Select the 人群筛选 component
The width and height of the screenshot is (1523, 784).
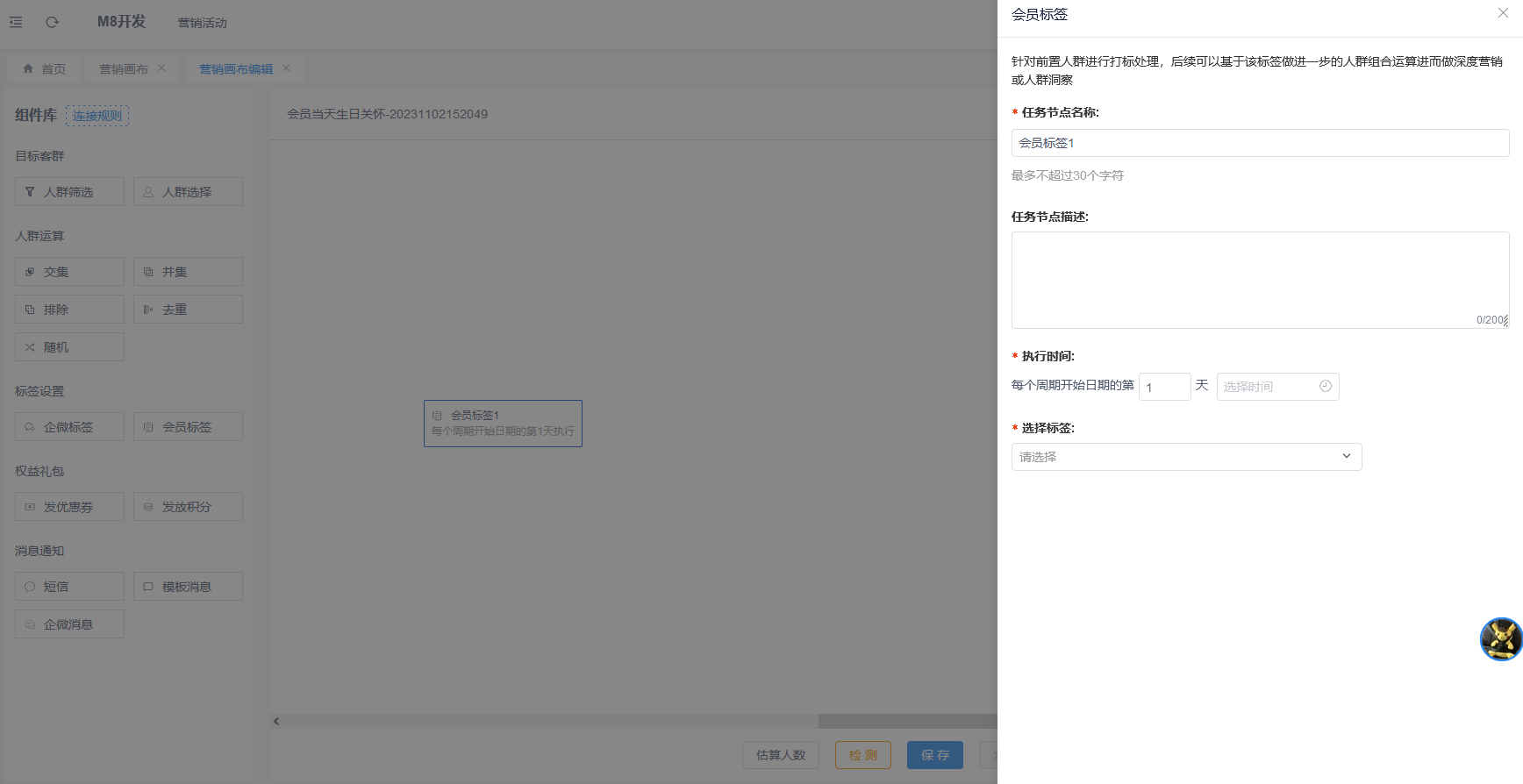[x=69, y=192]
